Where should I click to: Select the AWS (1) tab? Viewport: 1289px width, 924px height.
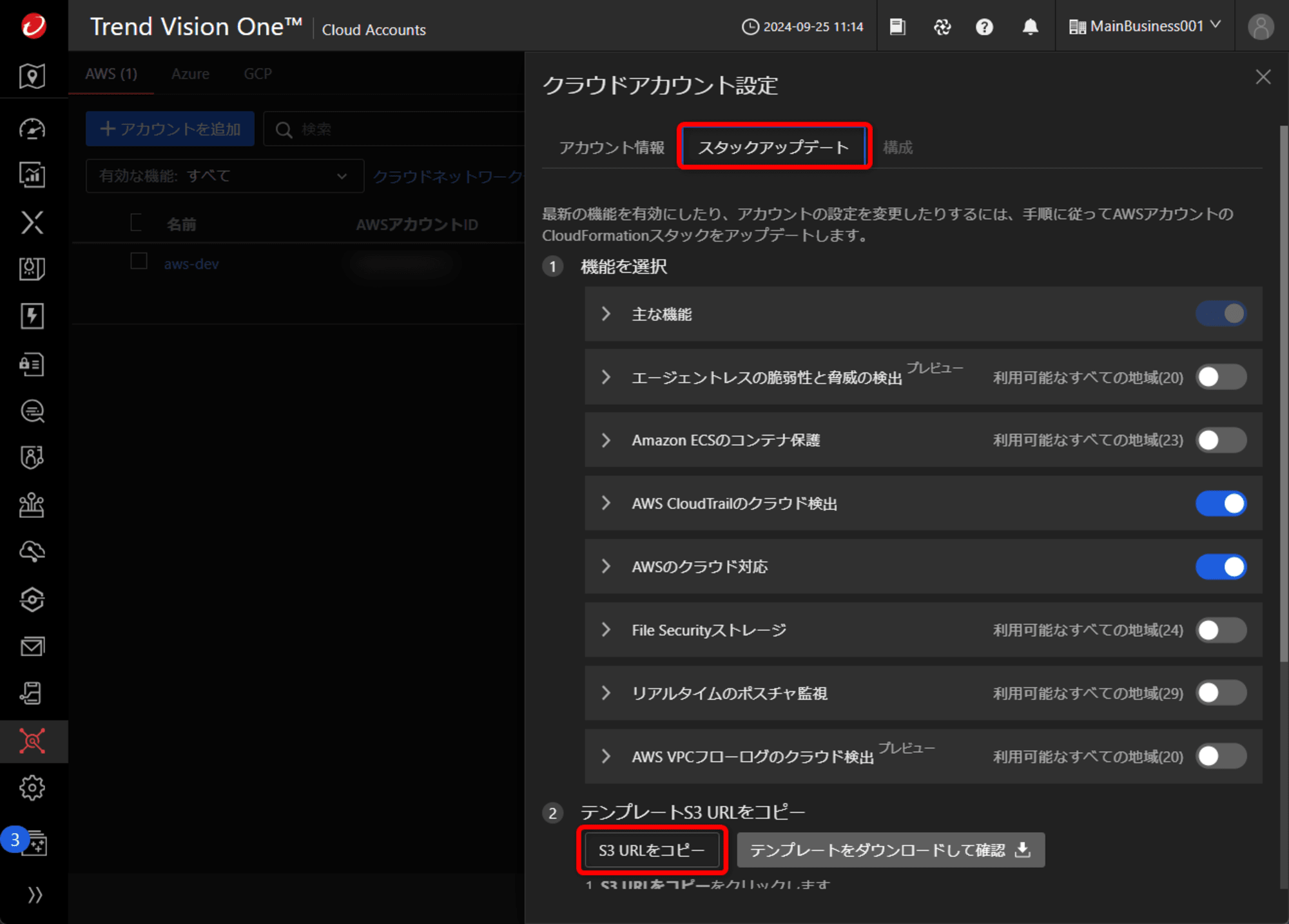pyautogui.click(x=111, y=73)
